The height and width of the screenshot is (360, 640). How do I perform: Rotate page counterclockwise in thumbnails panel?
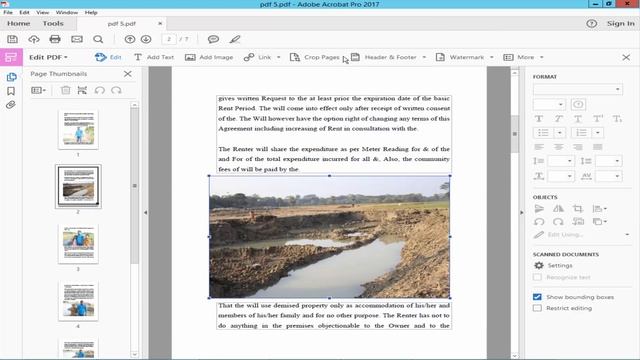click(x=100, y=90)
